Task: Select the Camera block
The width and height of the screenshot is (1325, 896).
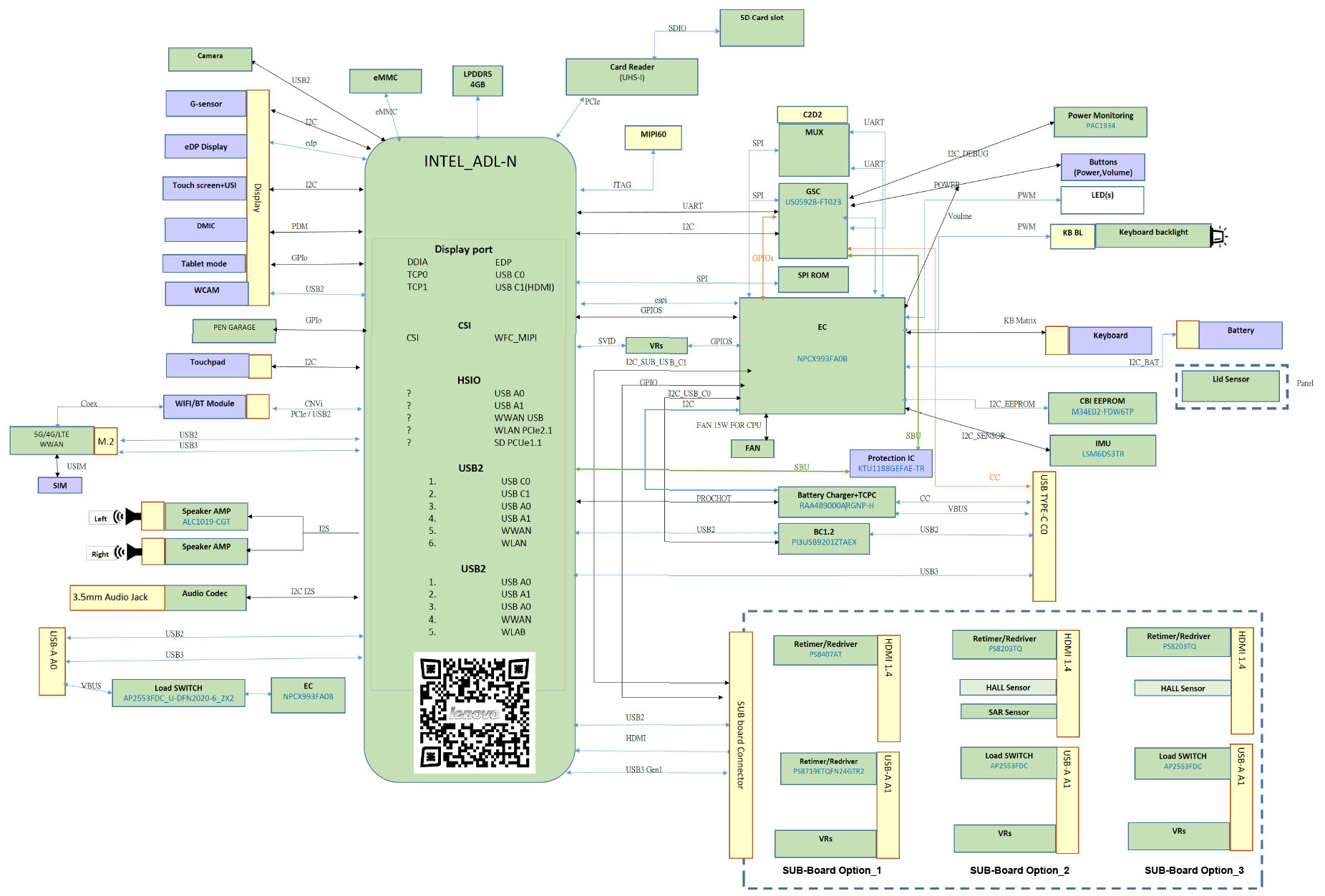Action: click(210, 59)
